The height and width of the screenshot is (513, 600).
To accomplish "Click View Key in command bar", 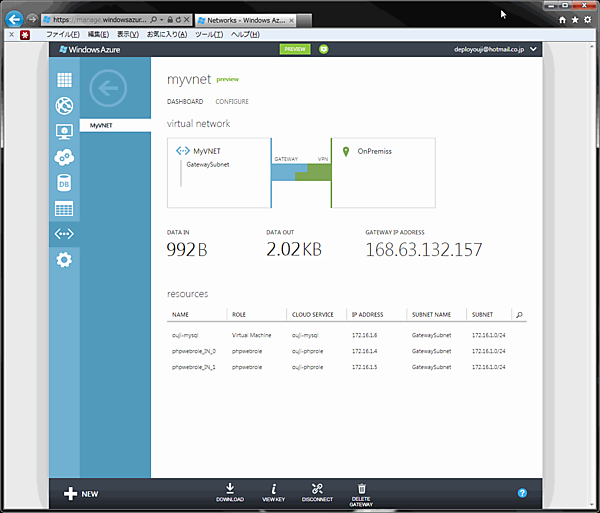I will click(x=273, y=492).
